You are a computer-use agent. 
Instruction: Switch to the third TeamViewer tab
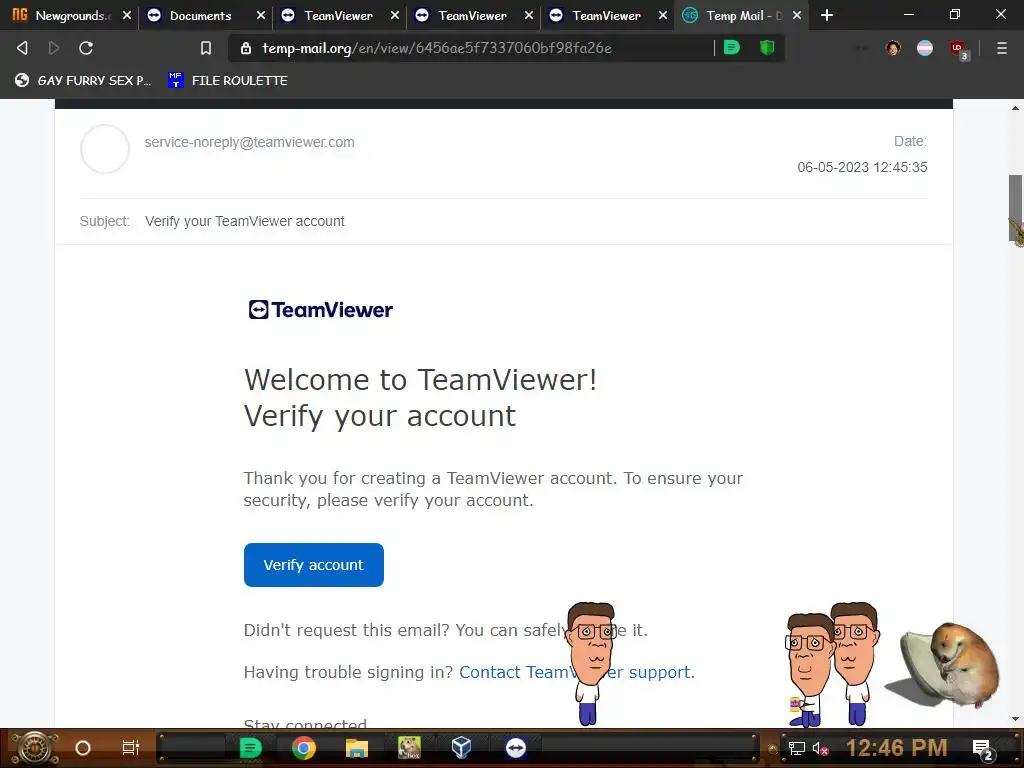tap(607, 15)
